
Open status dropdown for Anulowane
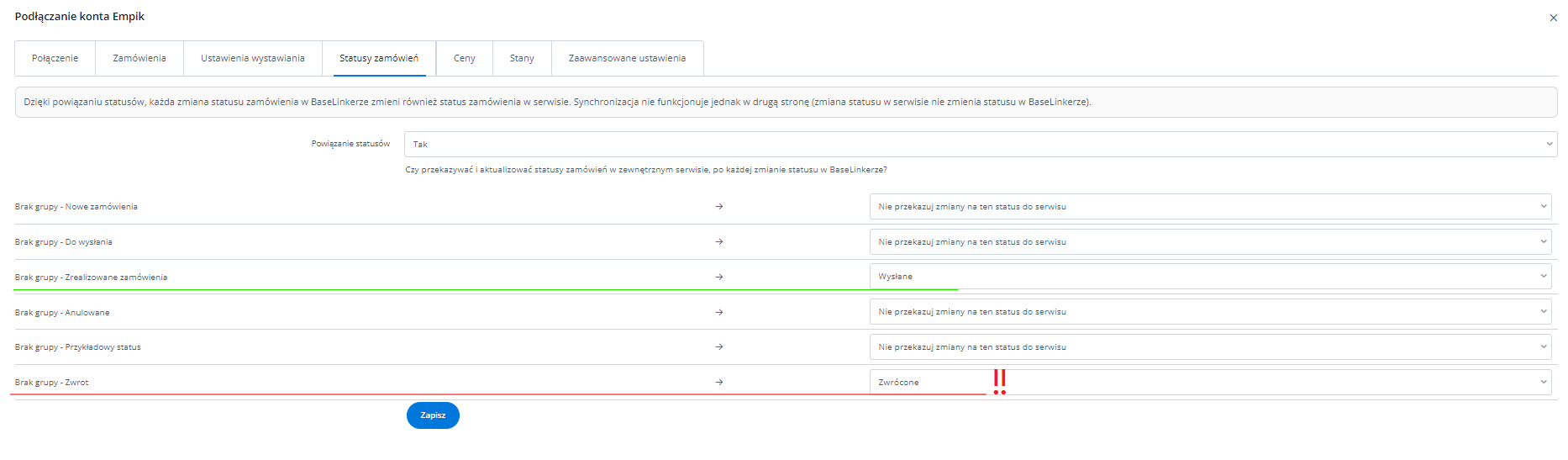pos(1210,312)
